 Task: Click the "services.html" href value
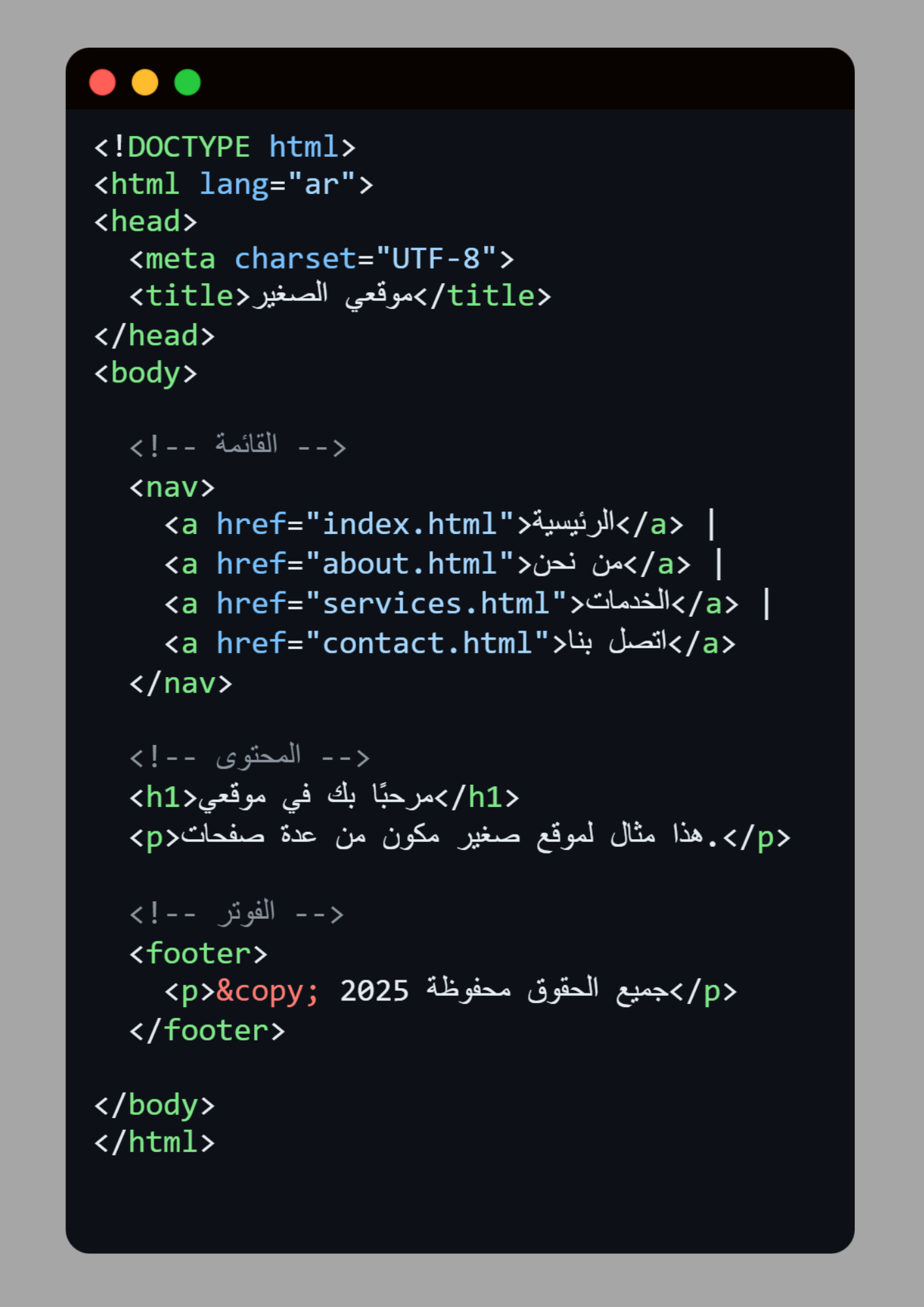point(436,604)
